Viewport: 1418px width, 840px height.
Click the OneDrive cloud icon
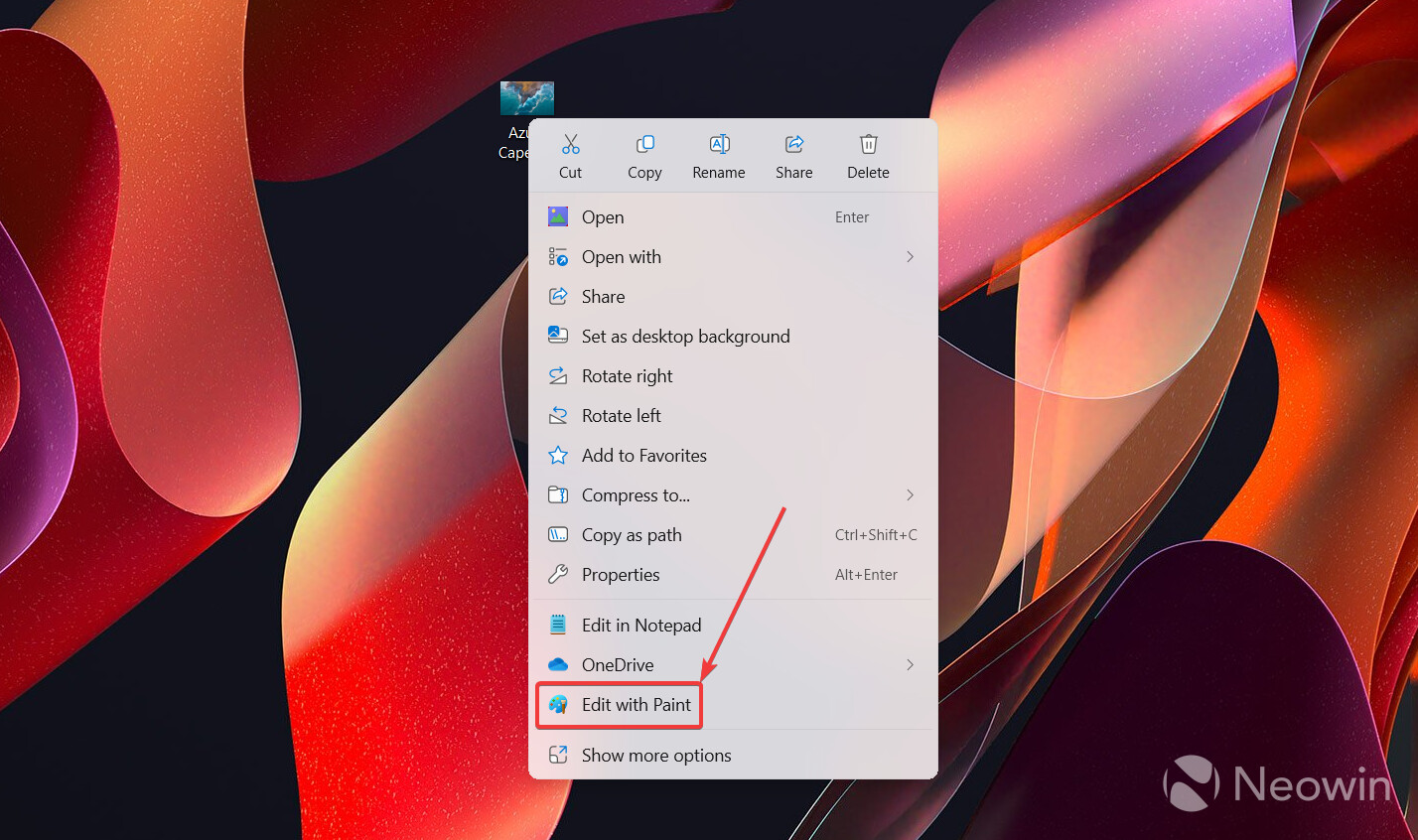point(558,664)
